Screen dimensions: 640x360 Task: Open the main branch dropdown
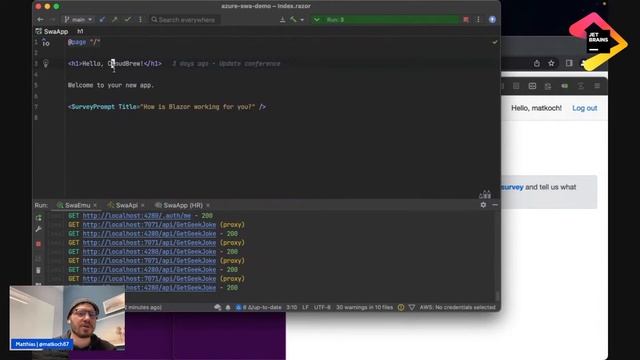(x=78, y=20)
